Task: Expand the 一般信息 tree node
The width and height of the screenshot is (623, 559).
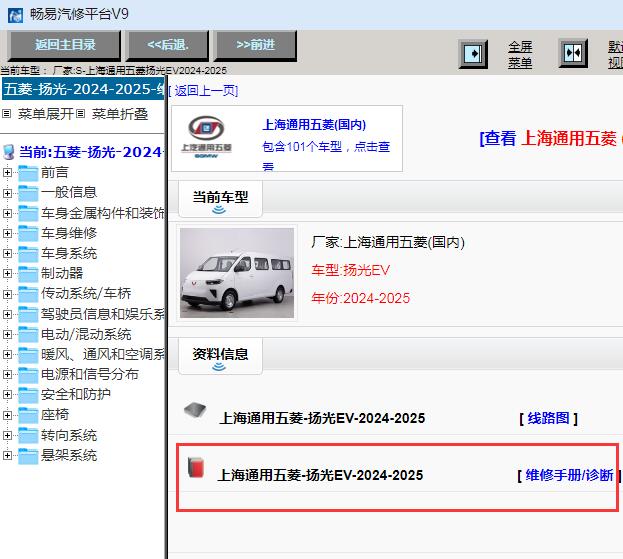Action: (7, 193)
